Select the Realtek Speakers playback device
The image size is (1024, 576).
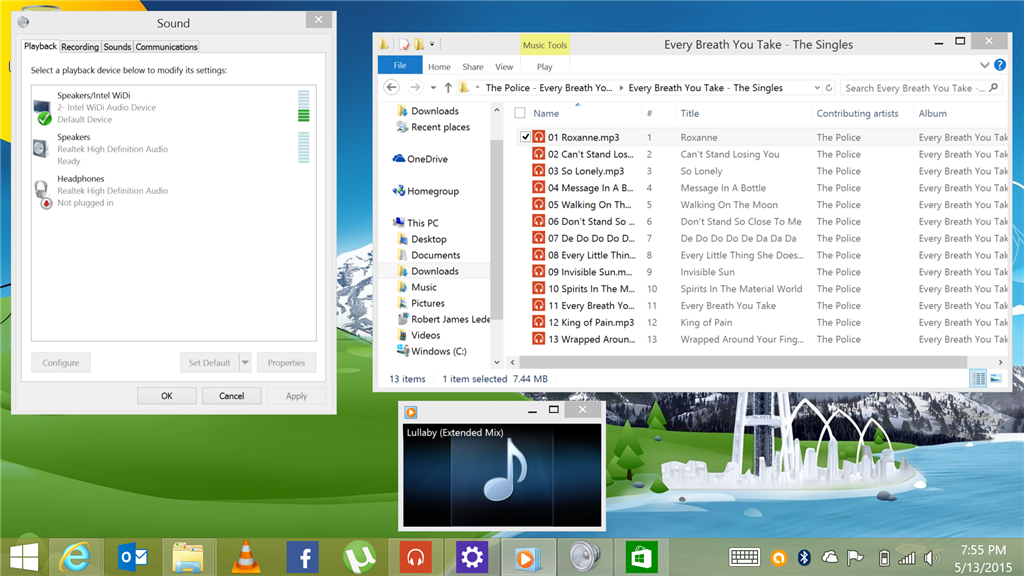tap(174, 149)
